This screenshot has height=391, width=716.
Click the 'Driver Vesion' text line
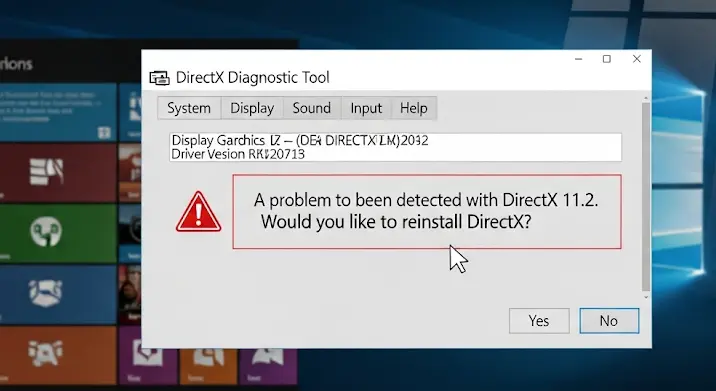(x=238, y=154)
